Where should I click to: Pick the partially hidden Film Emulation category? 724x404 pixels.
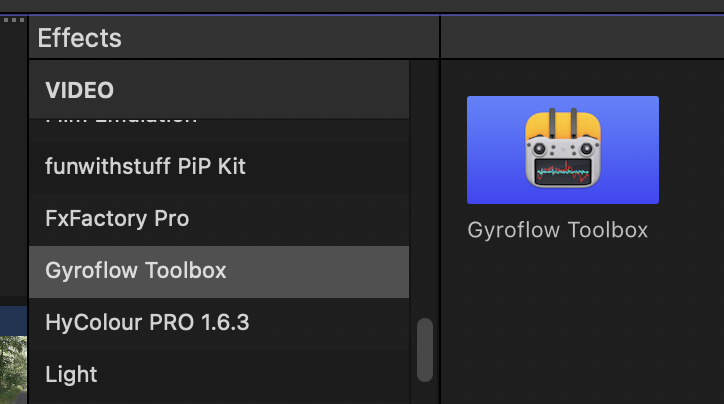[x=121, y=121]
